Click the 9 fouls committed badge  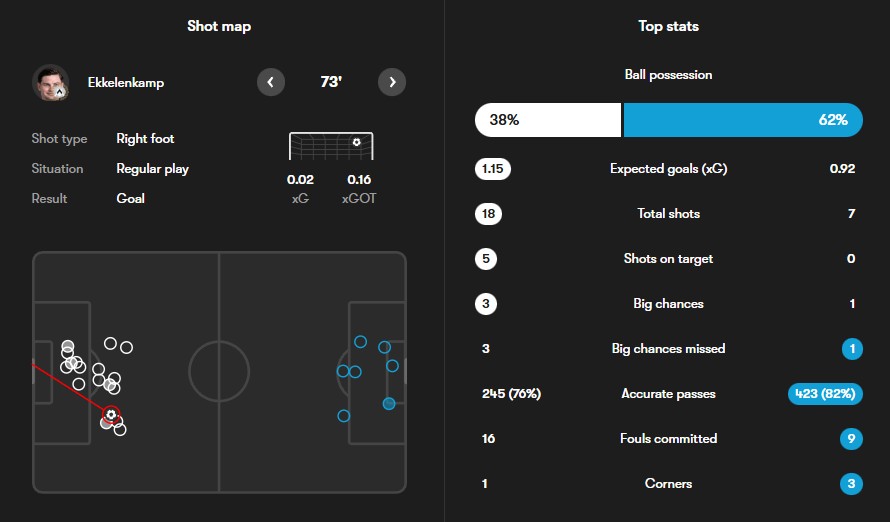click(x=850, y=439)
